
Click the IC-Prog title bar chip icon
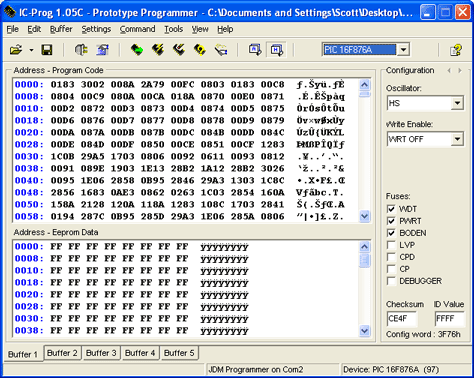(10, 12)
